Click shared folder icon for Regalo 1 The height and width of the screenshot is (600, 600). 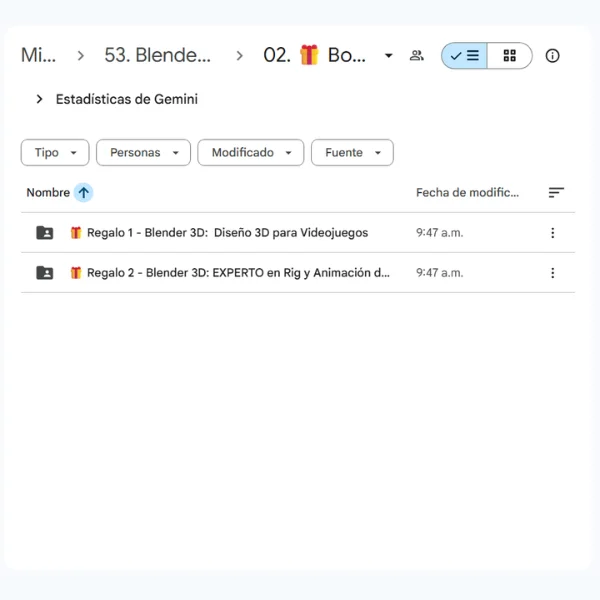click(45, 233)
